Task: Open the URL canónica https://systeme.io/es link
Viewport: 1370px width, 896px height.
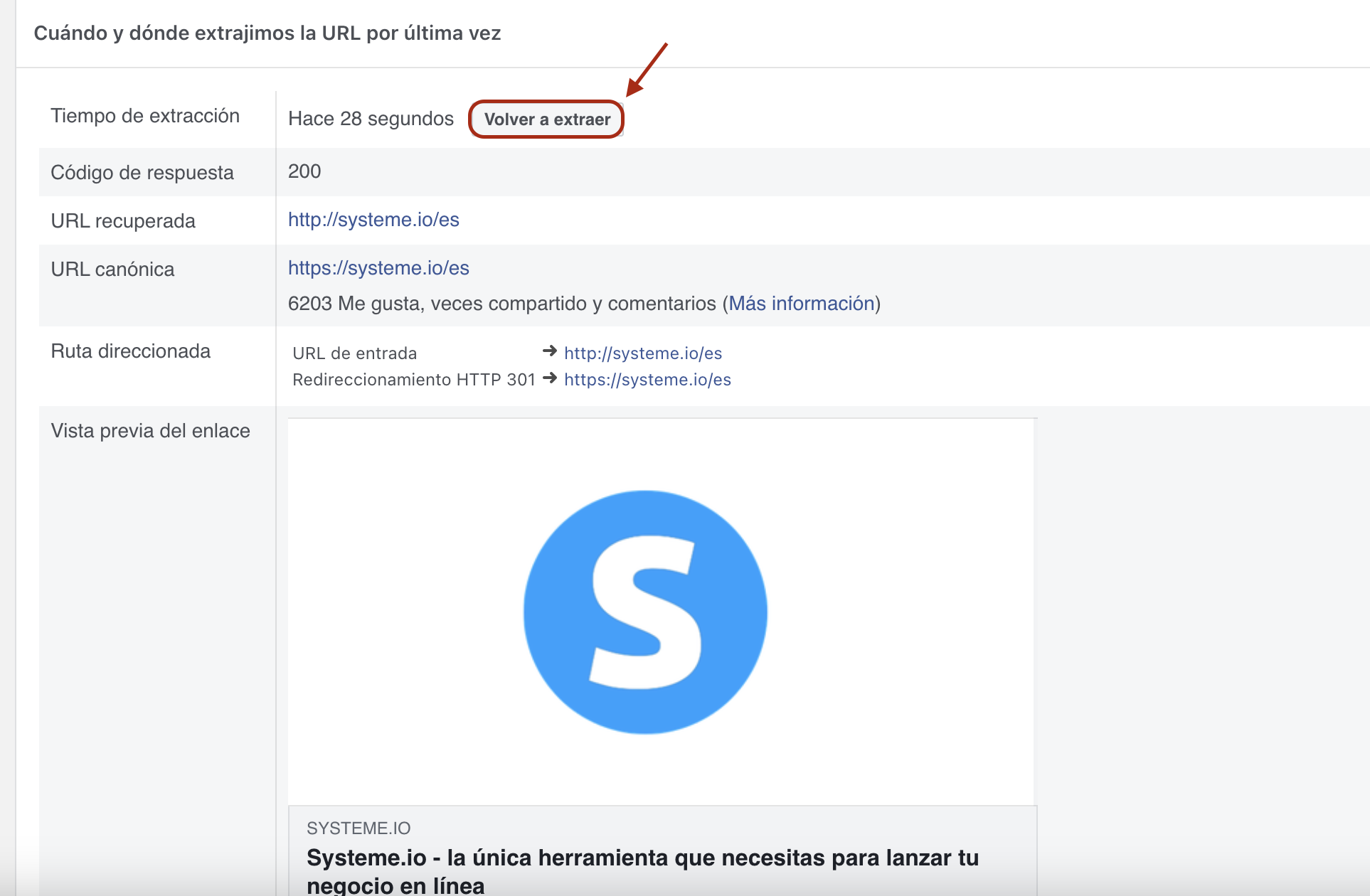Action: coord(378,268)
